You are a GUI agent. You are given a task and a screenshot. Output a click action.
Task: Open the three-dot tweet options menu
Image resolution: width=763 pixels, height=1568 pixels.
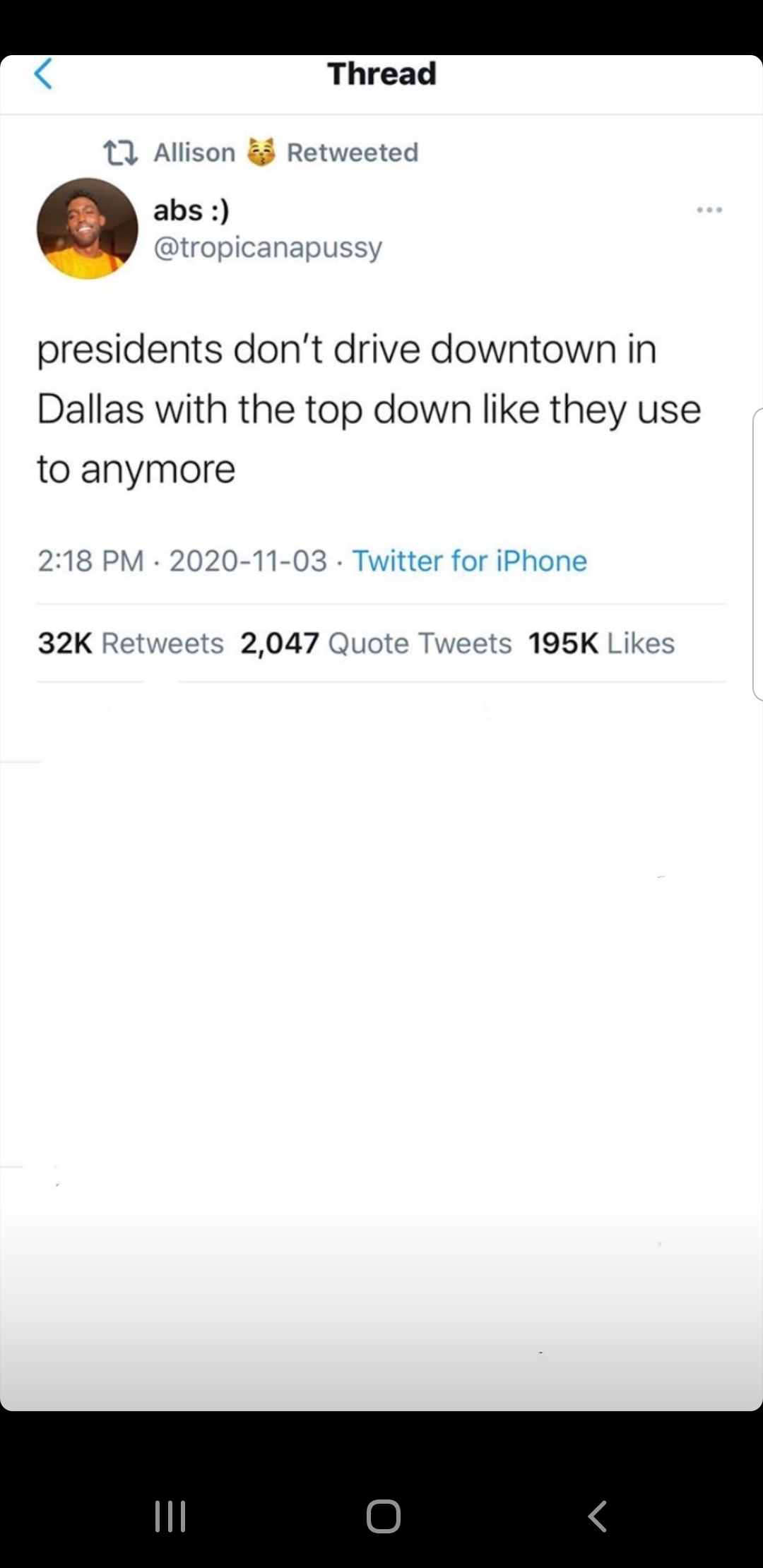(x=709, y=210)
